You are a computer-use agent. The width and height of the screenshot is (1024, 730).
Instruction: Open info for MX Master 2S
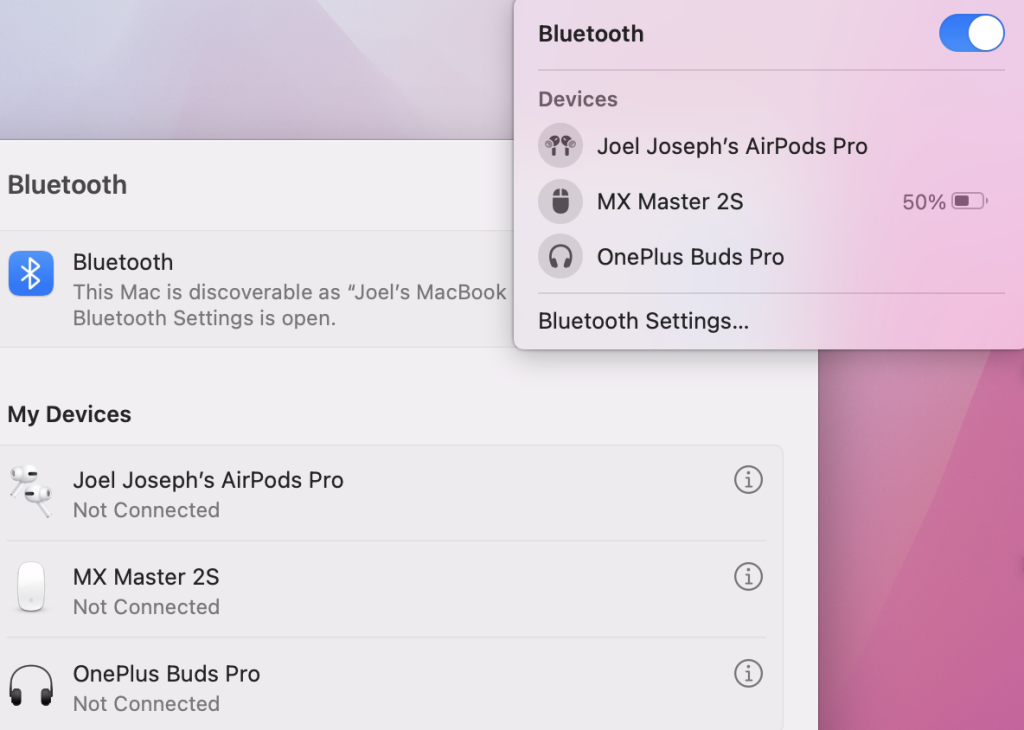pos(748,577)
